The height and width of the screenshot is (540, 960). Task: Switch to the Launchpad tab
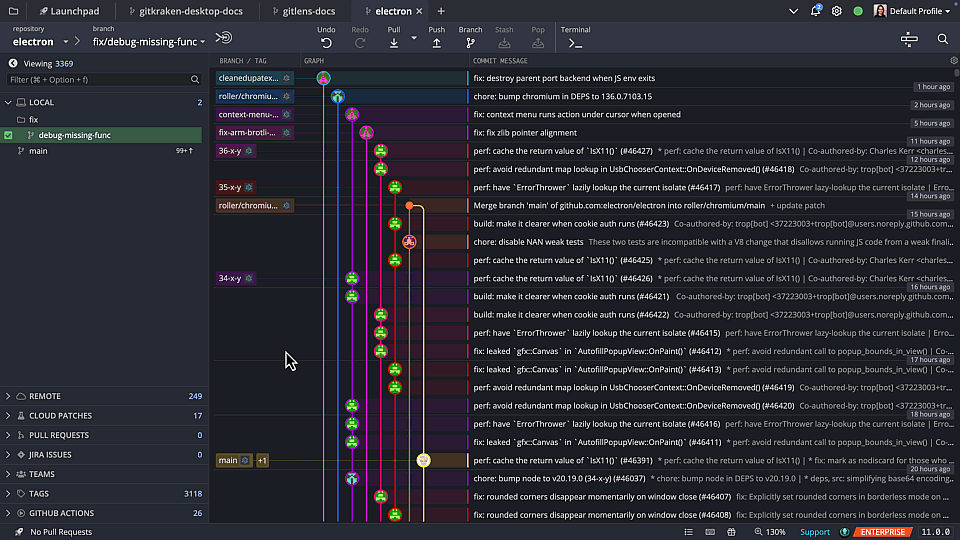pyautogui.click(x=69, y=11)
